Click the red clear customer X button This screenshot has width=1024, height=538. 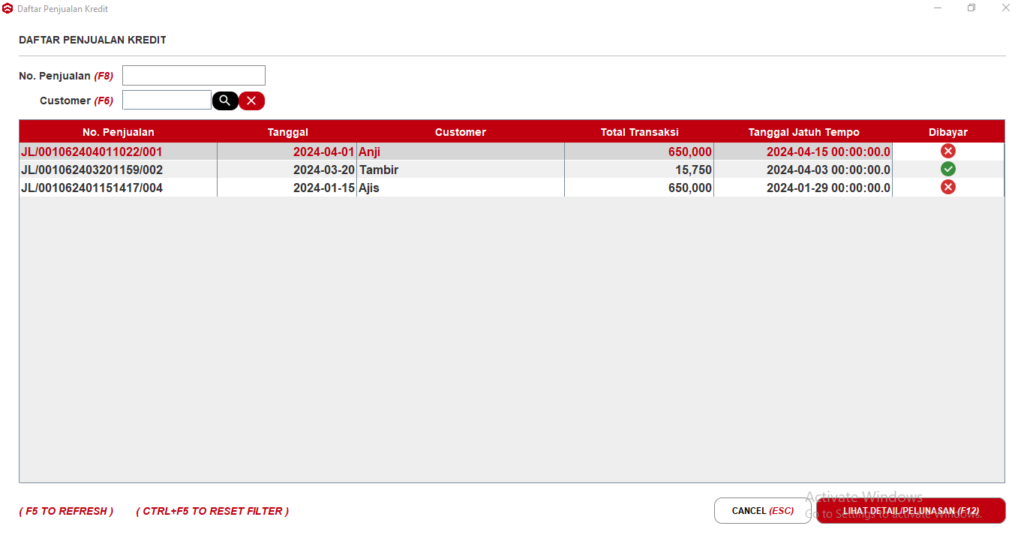(x=251, y=101)
